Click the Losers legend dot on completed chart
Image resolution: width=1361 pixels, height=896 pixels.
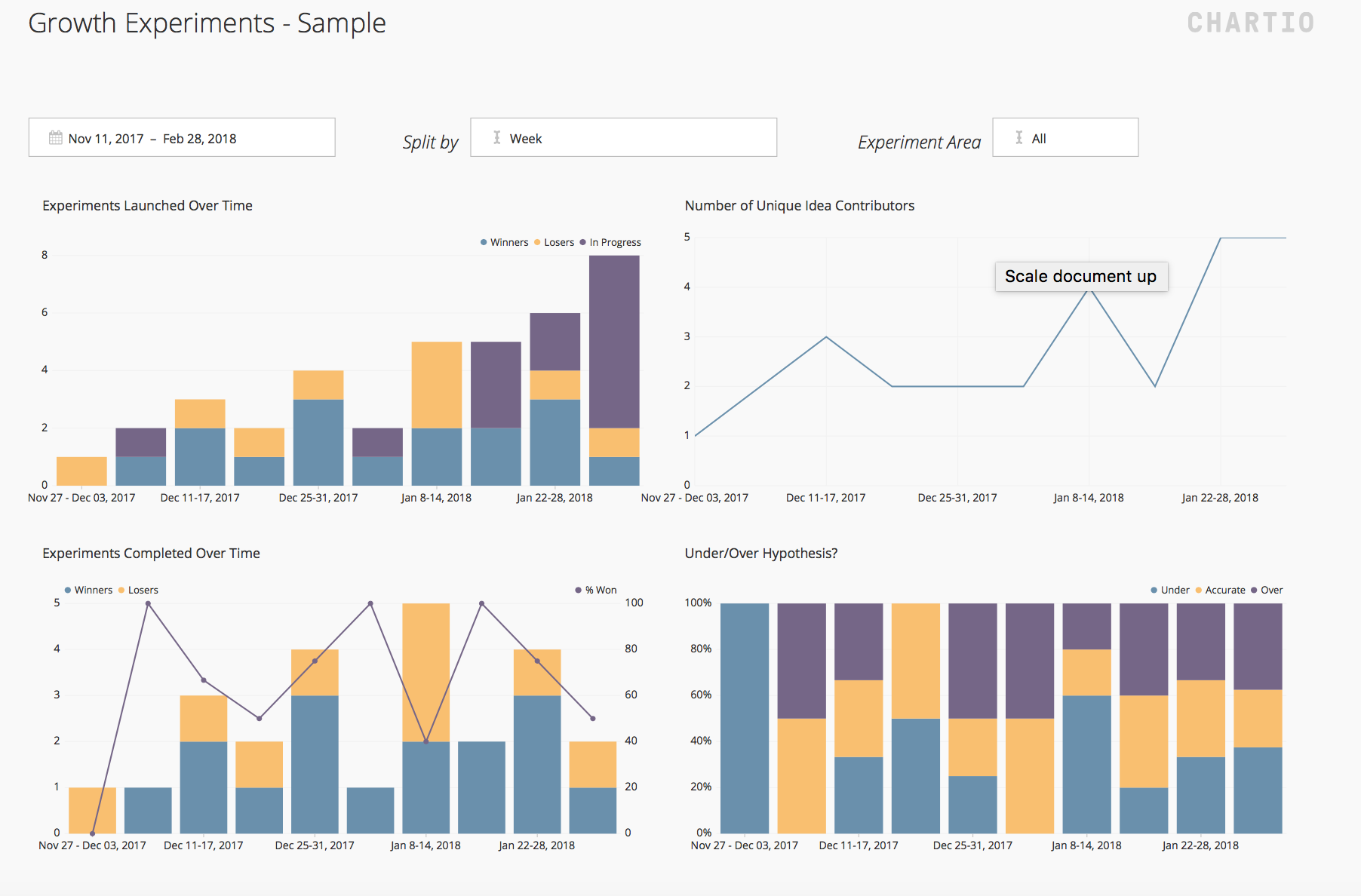121,590
